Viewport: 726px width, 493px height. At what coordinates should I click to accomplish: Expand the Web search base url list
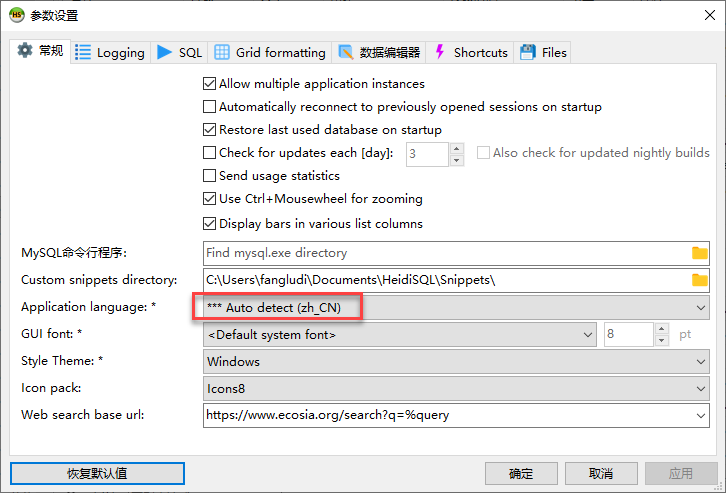click(x=701, y=416)
